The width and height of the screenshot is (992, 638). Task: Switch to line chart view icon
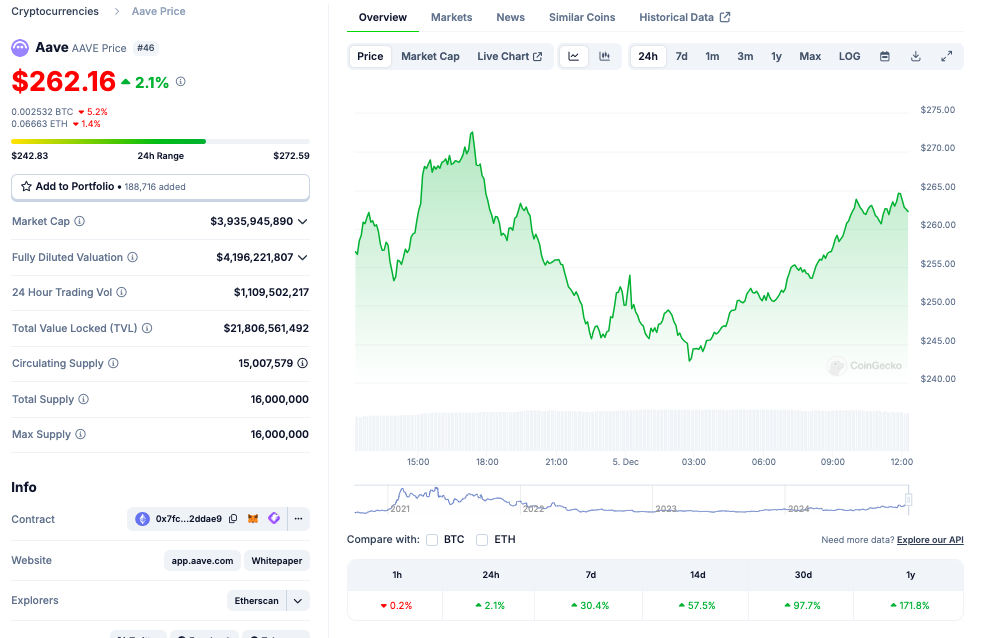pyautogui.click(x=574, y=56)
